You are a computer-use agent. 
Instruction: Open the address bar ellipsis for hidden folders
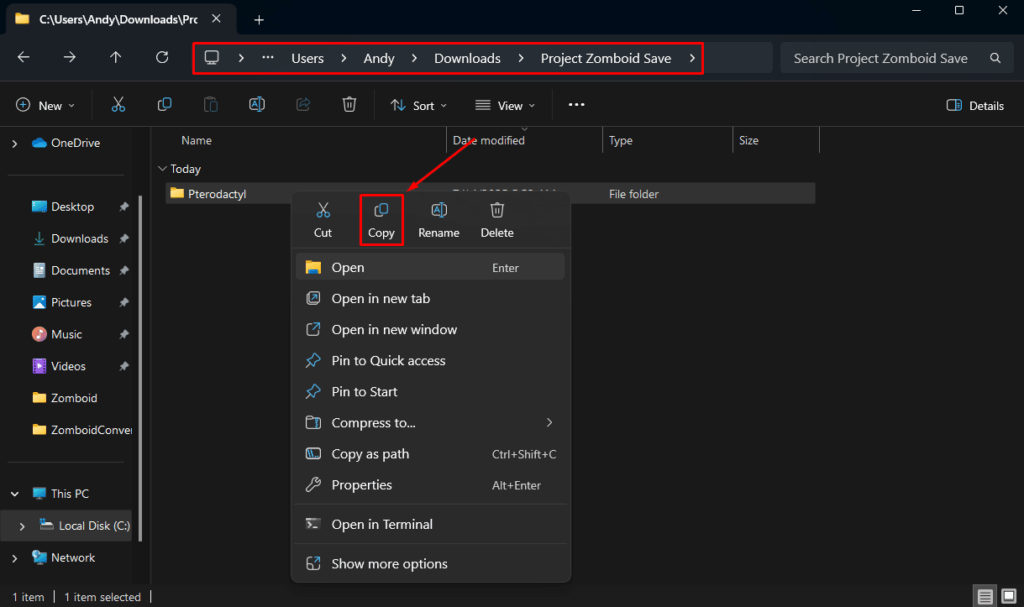click(x=268, y=57)
